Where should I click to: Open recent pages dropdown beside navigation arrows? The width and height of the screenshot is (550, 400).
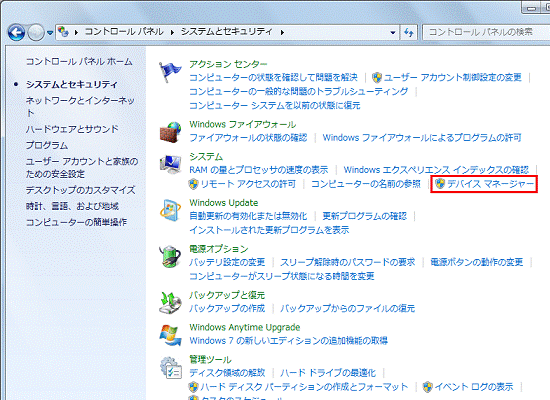50,33
